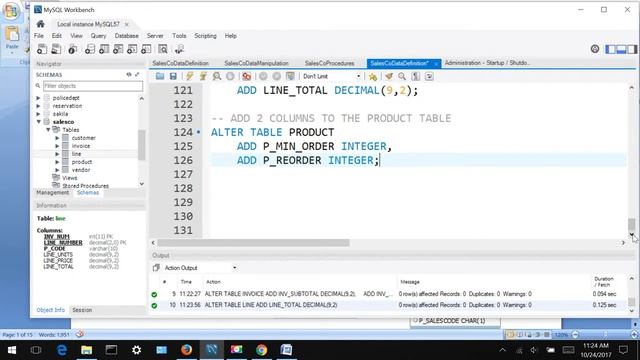Collapse the salesco schema
The width and height of the screenshot is (640, 360).
(x=38, y=122)
